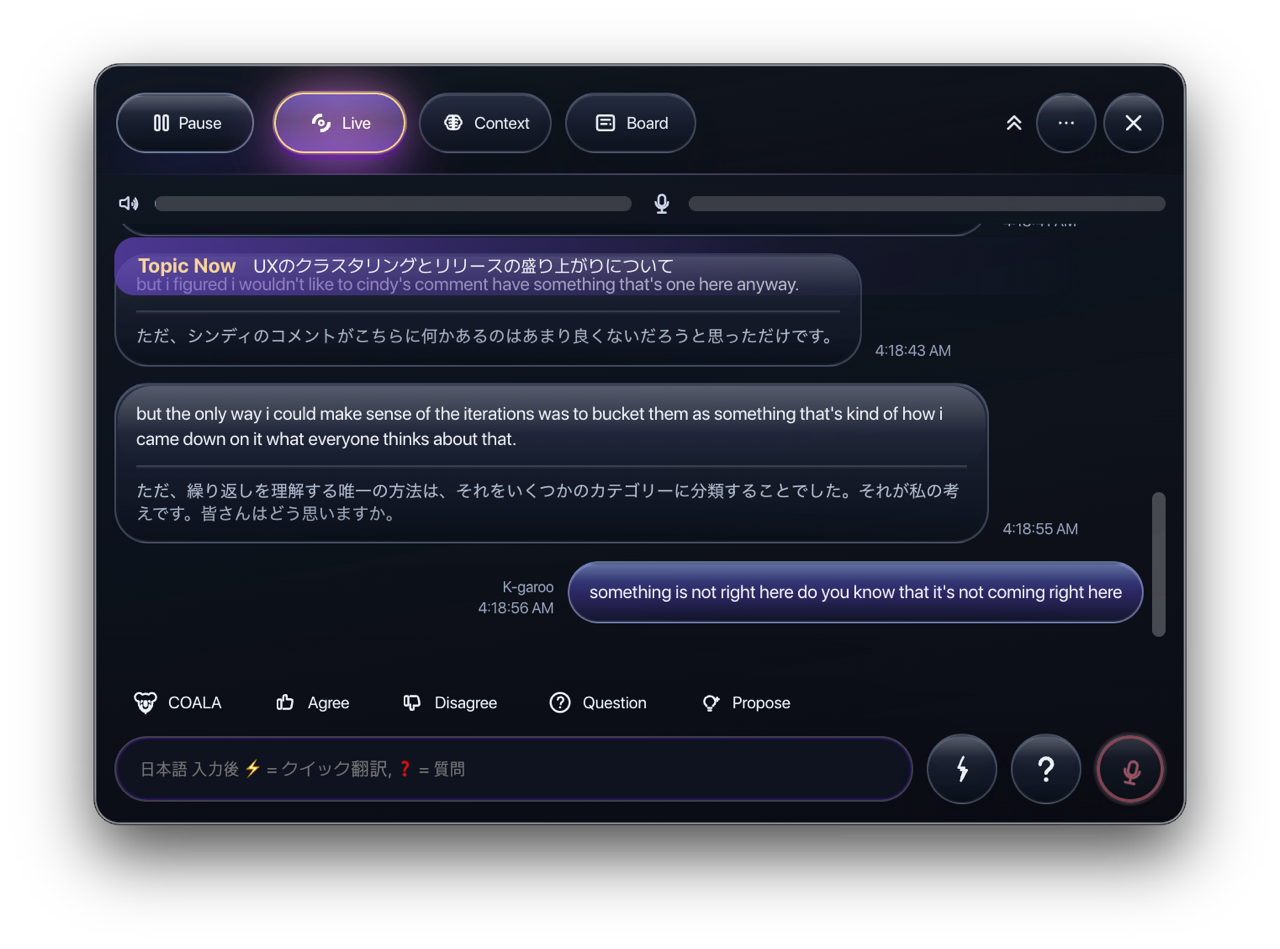The width and height of the screenshot is (1280, 949).
Task: Click the Agree thumbs-up icon
Action: pos(283,702)
